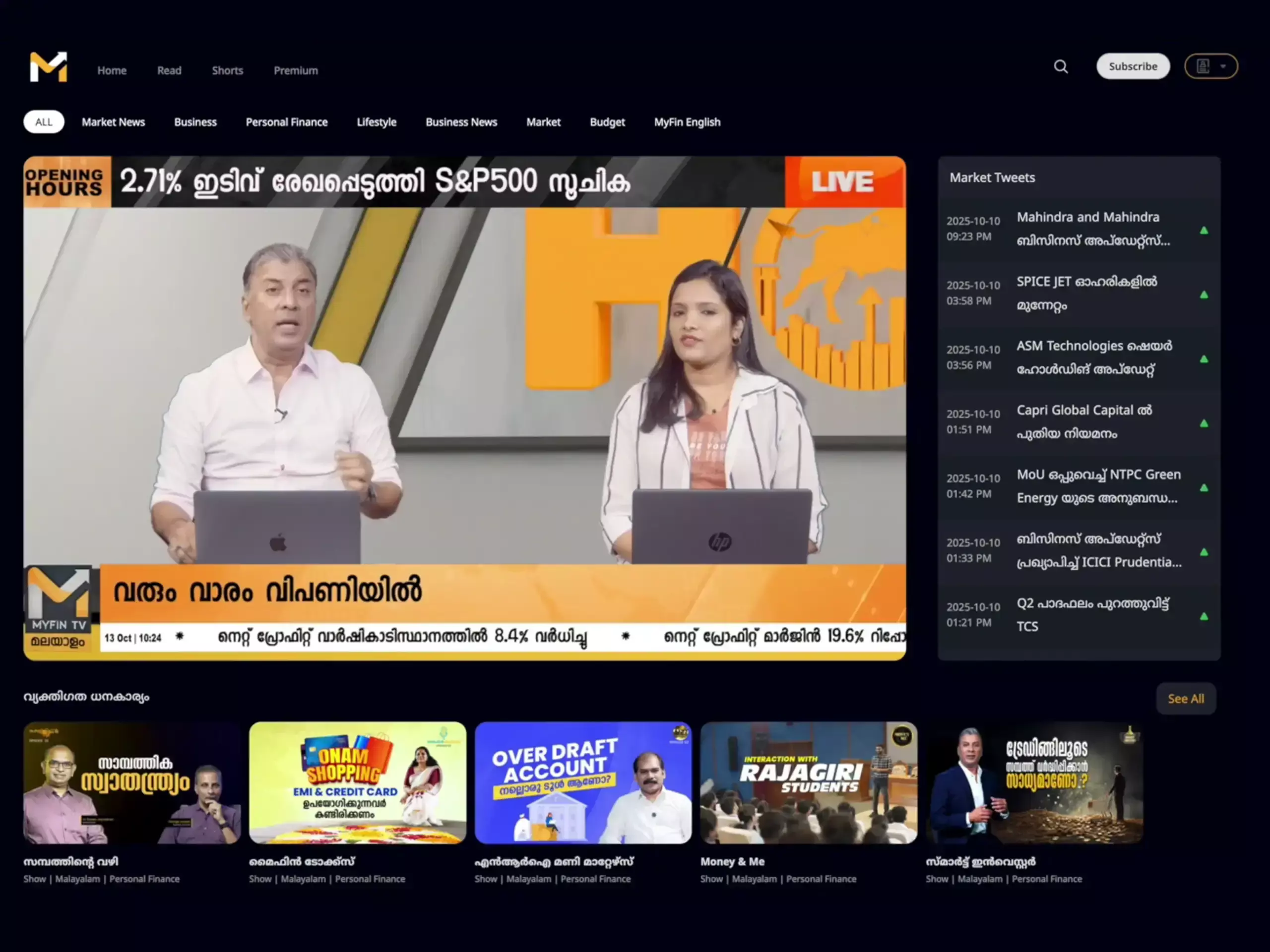This screenshot has width=1270, height=952.
Task: Click See All in Personal Finance section
Action: (x=1186, y=698)
